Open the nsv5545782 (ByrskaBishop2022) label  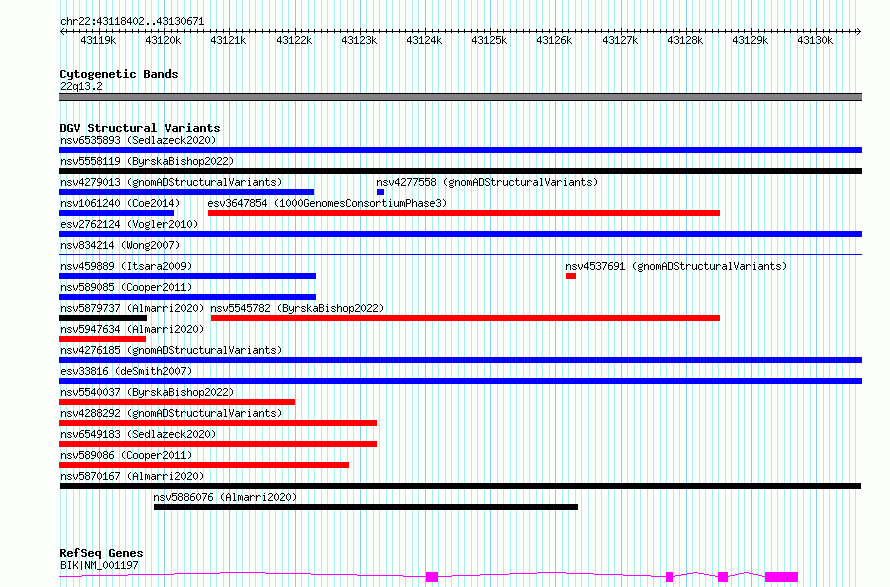[297, 308]
